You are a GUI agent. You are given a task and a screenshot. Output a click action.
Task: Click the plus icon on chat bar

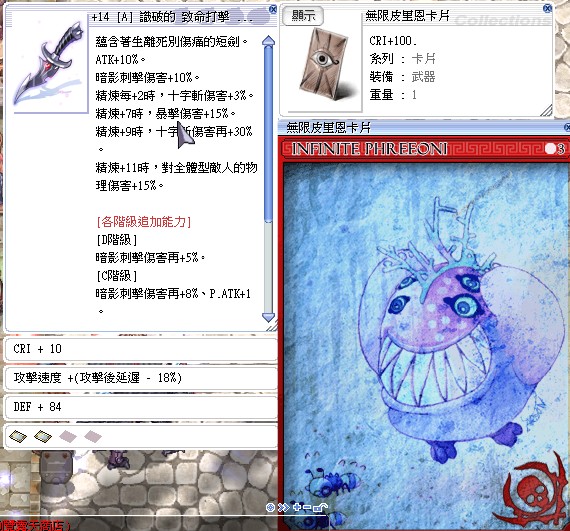[x=297, y=507]
